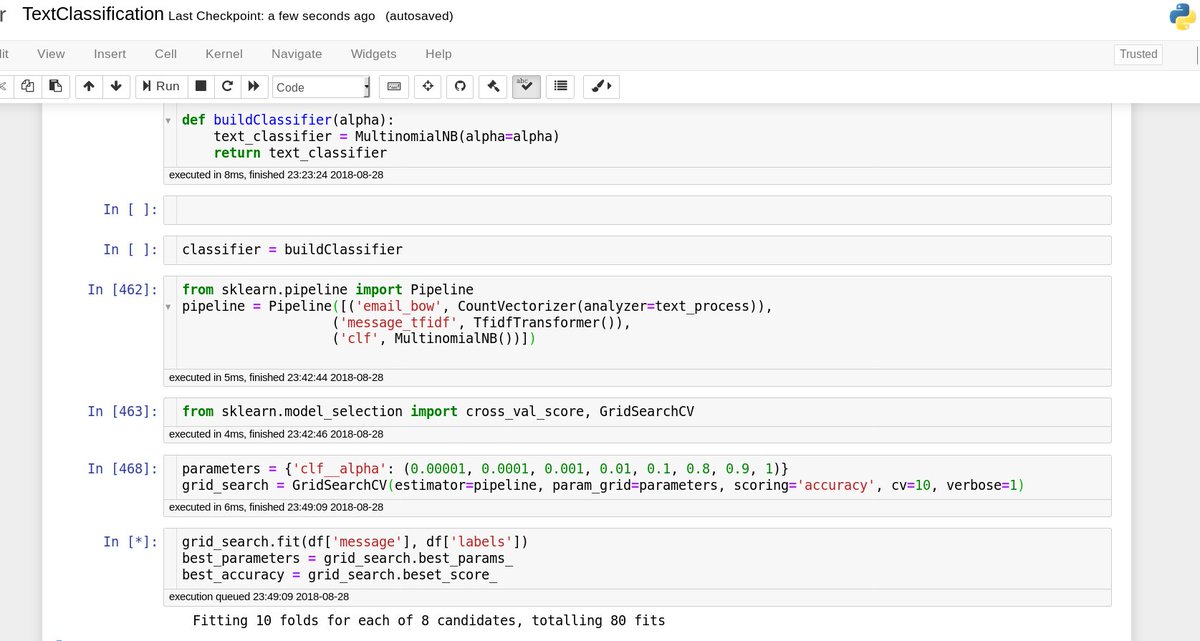Viewport: 1200px width, 641px height.
Task: Click the empty code cell input
Action: [x=644, y=210]
